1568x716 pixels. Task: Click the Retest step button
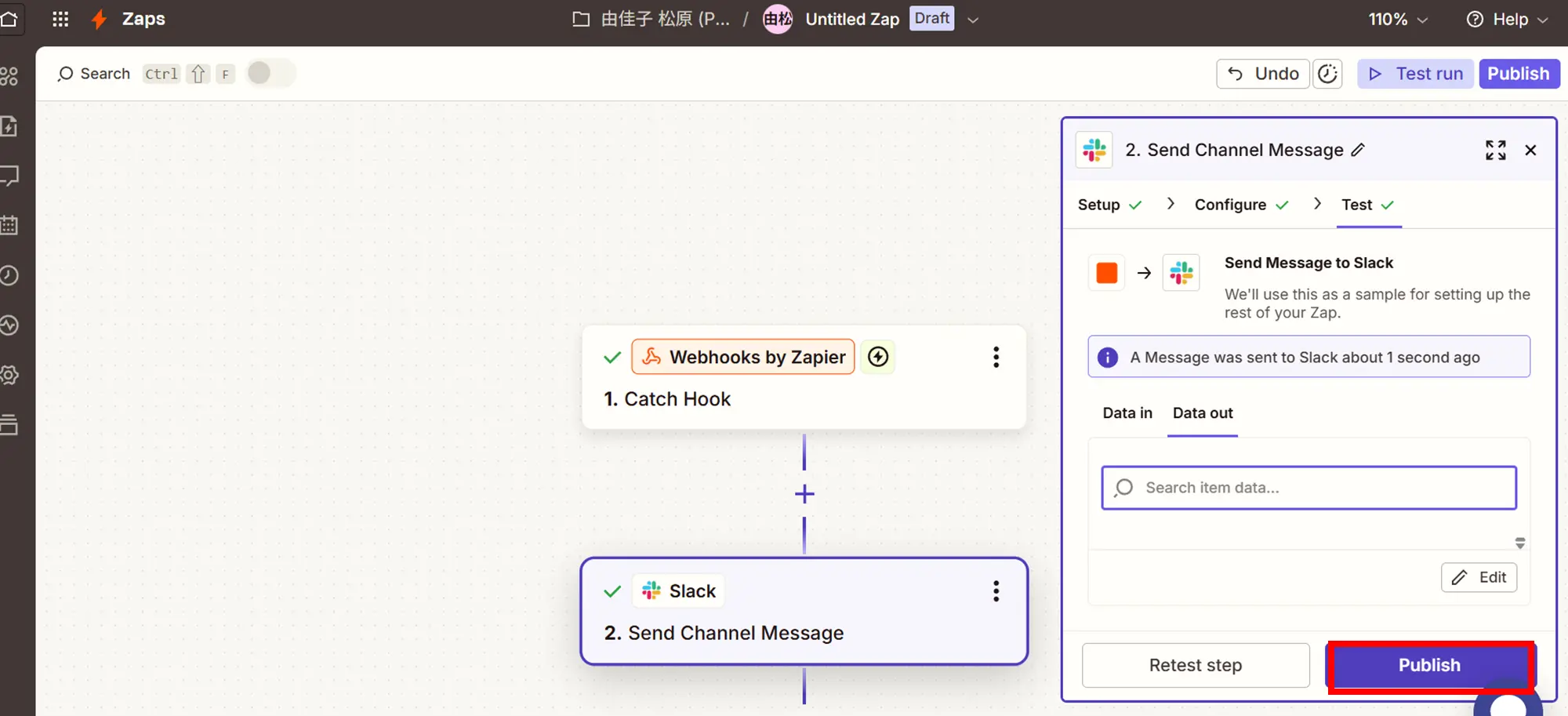point(1195,665)
